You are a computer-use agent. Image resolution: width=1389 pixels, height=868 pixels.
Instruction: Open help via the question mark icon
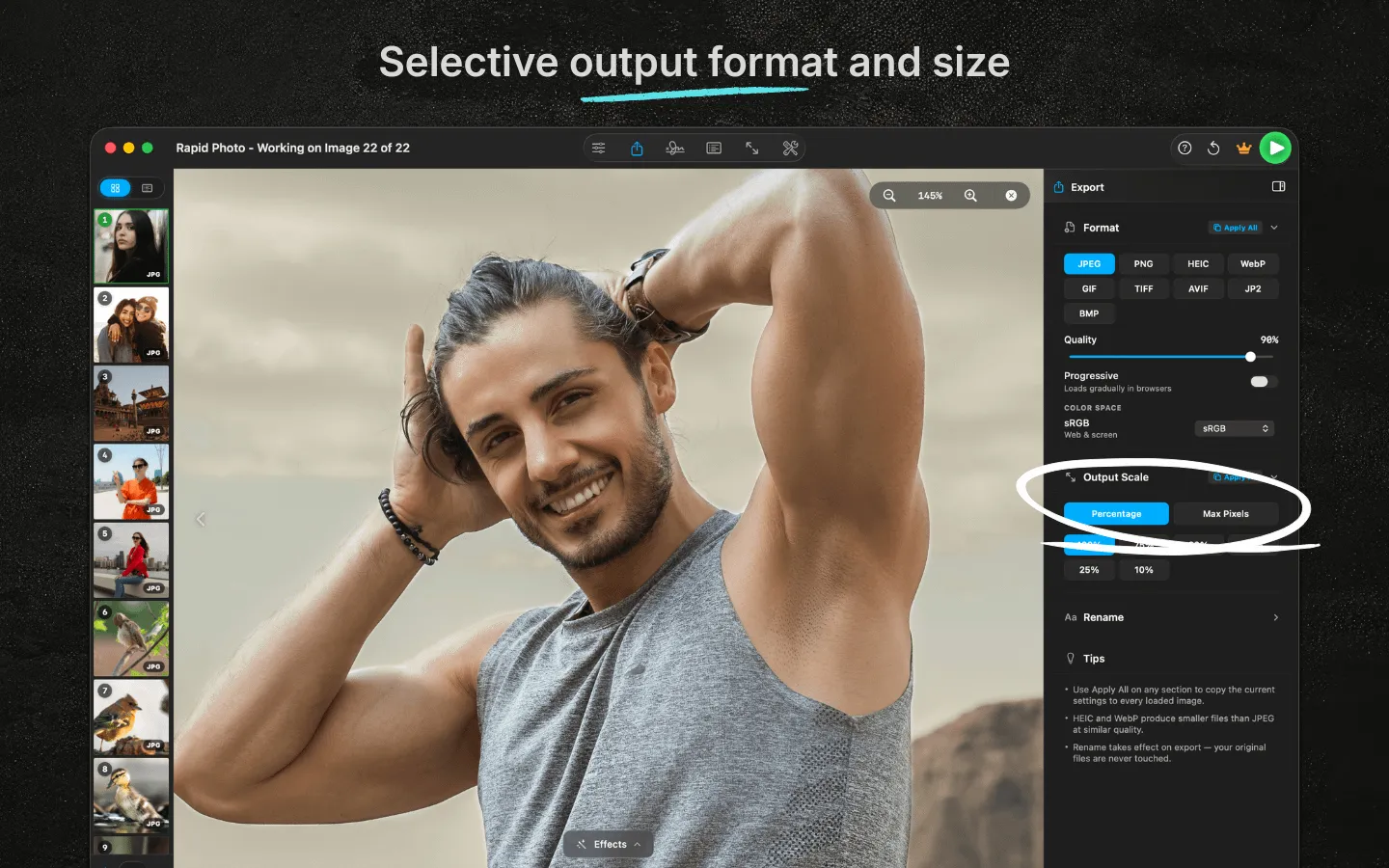pyautogui.click(x=1185, y=148)
